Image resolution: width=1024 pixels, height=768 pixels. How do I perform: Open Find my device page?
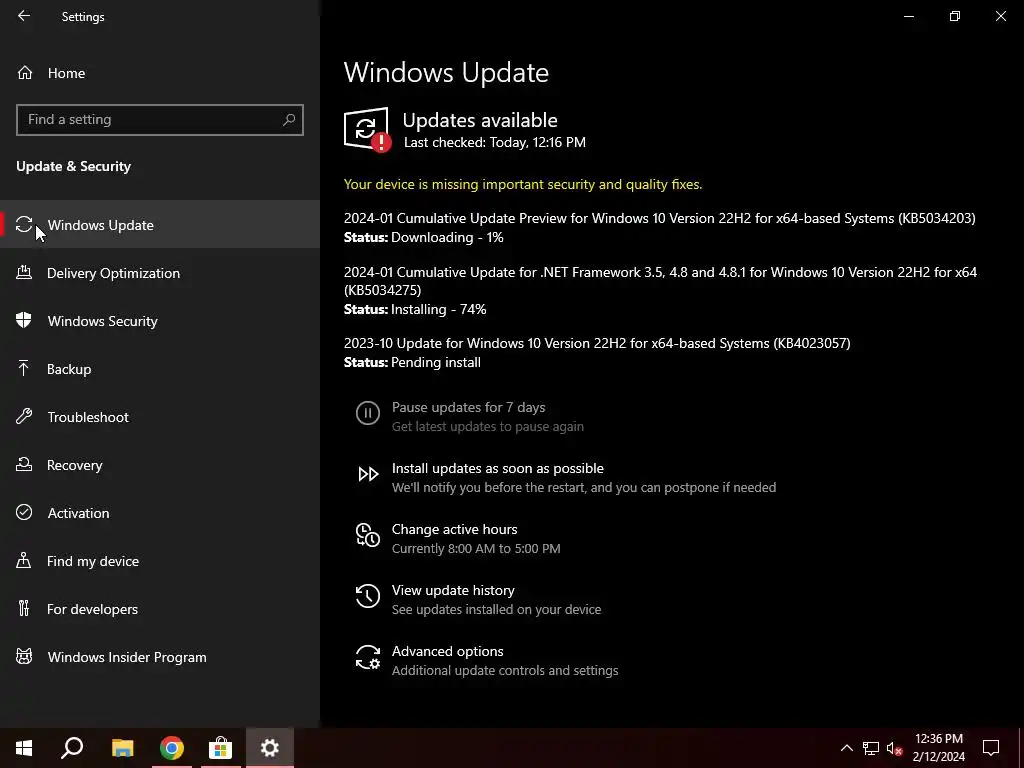pyautogui.click(x=160, y=561)
